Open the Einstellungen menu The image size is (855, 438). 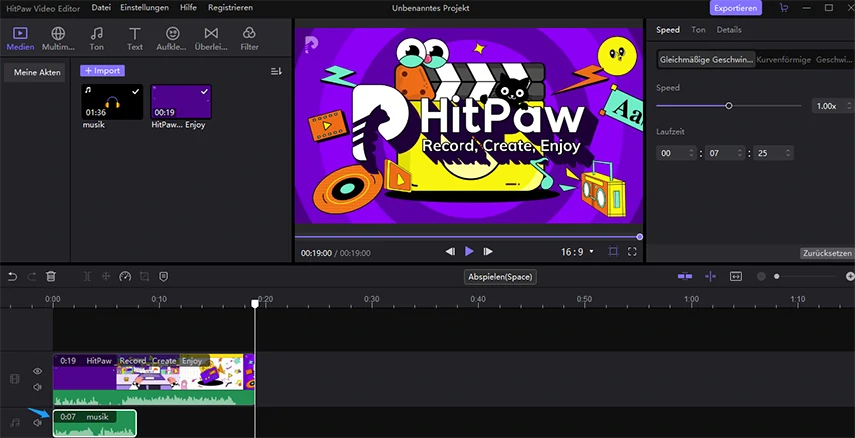coord(144,8)
